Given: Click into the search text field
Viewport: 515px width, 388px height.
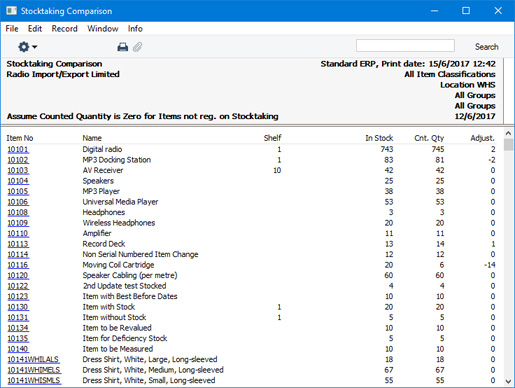Looking at the screenshot, I should pos(405,46).
